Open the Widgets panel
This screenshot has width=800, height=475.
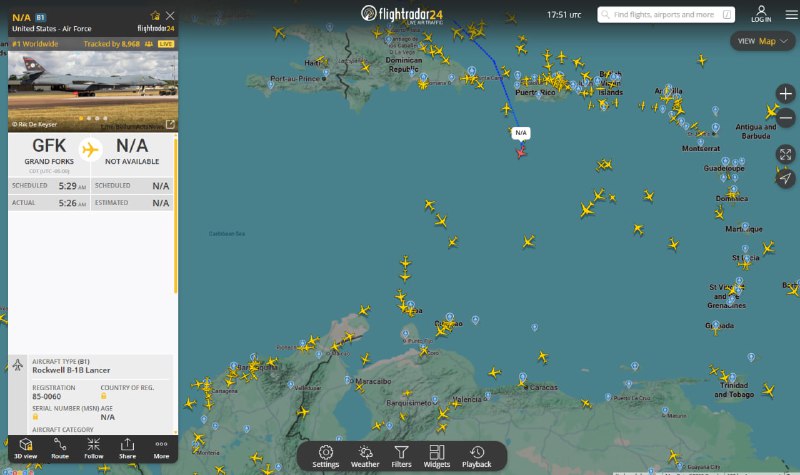437,456
